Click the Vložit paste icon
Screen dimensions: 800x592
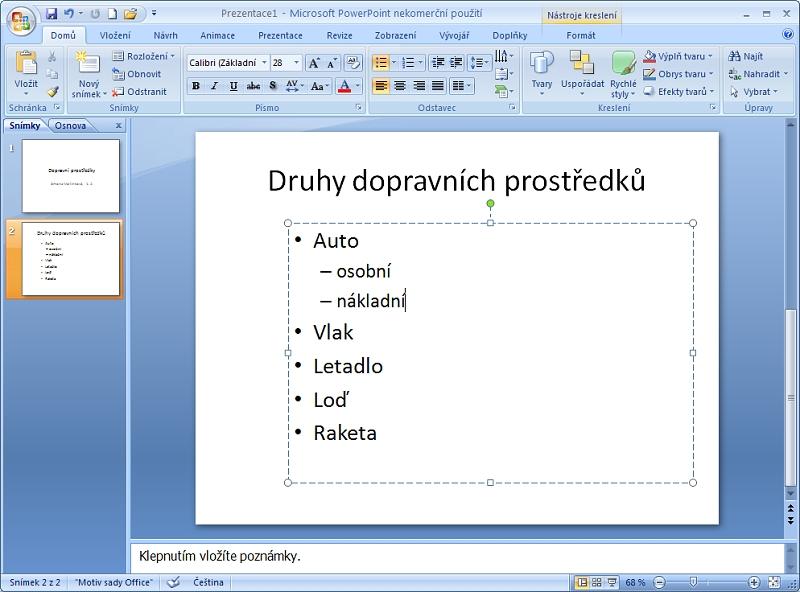26,63
